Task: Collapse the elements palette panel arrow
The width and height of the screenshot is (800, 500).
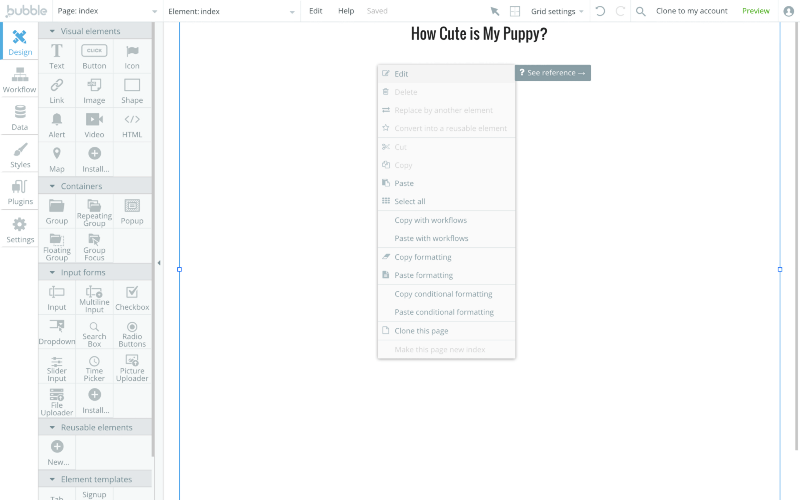Action: click(159, 263)
